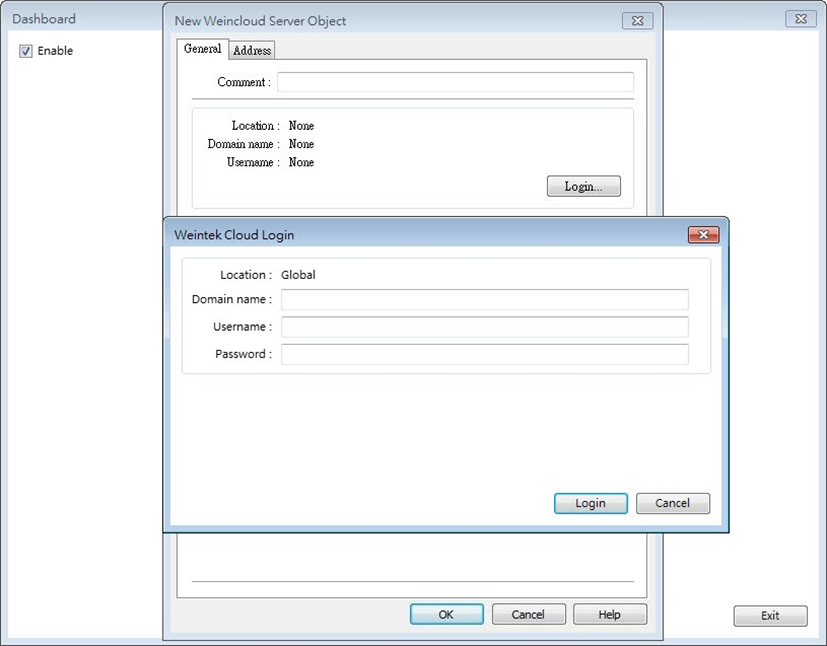Focus the Domain name field in Cloud Login

pyautogui.click(x=484, y=300)
